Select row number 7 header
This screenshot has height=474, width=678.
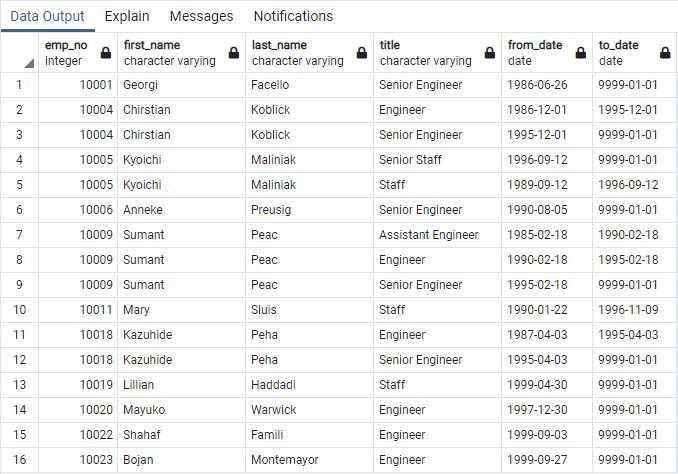[x=19, y=235]
